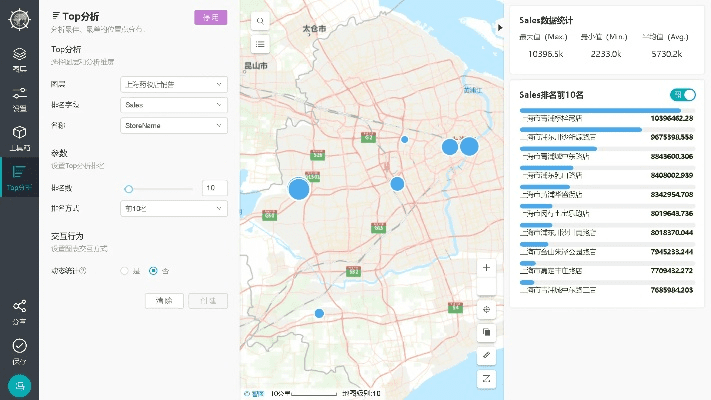
Task: Click the ranking count slider handle
Action: 129,188
